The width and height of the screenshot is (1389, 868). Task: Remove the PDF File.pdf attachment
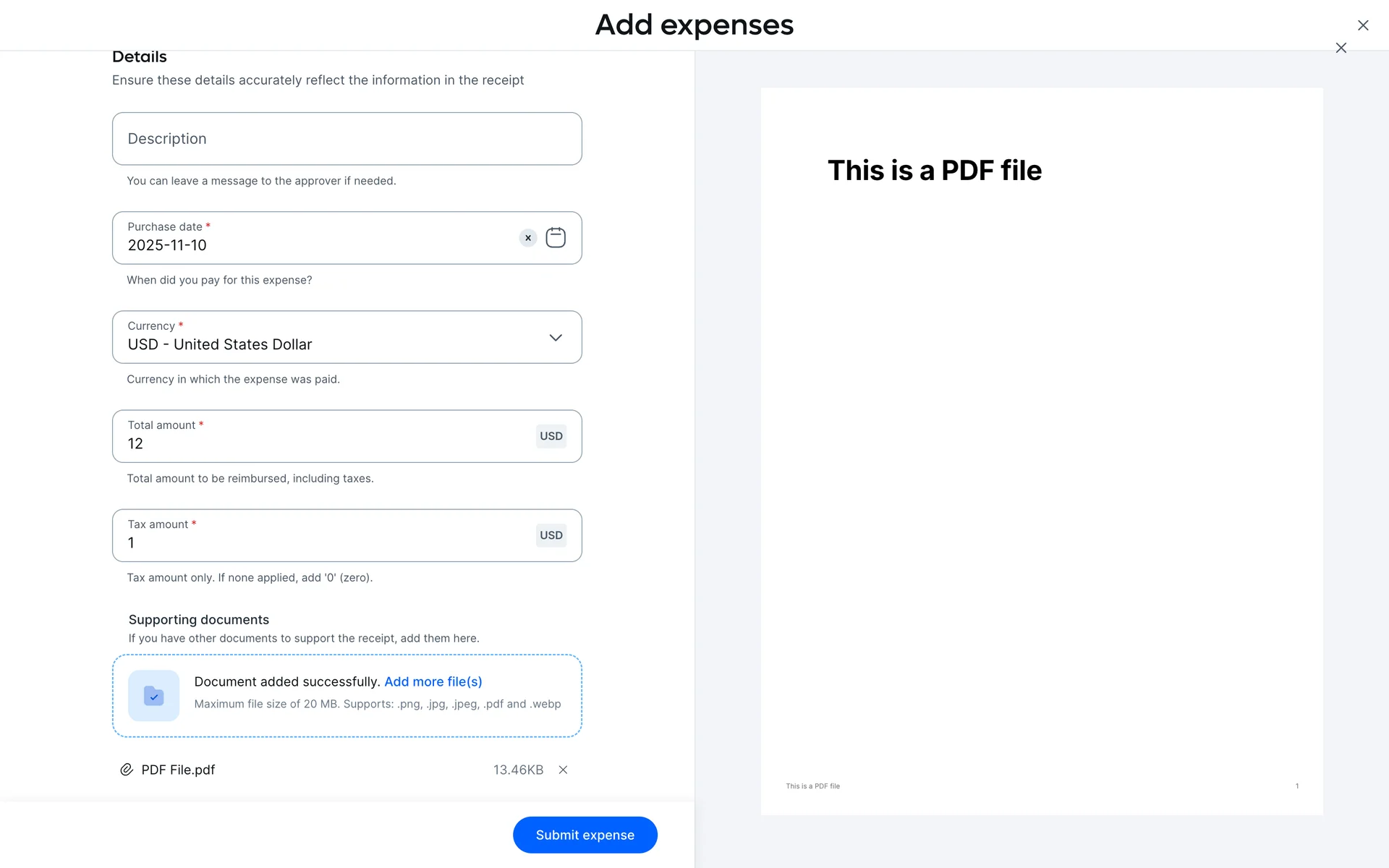click(x=563, y=770)
